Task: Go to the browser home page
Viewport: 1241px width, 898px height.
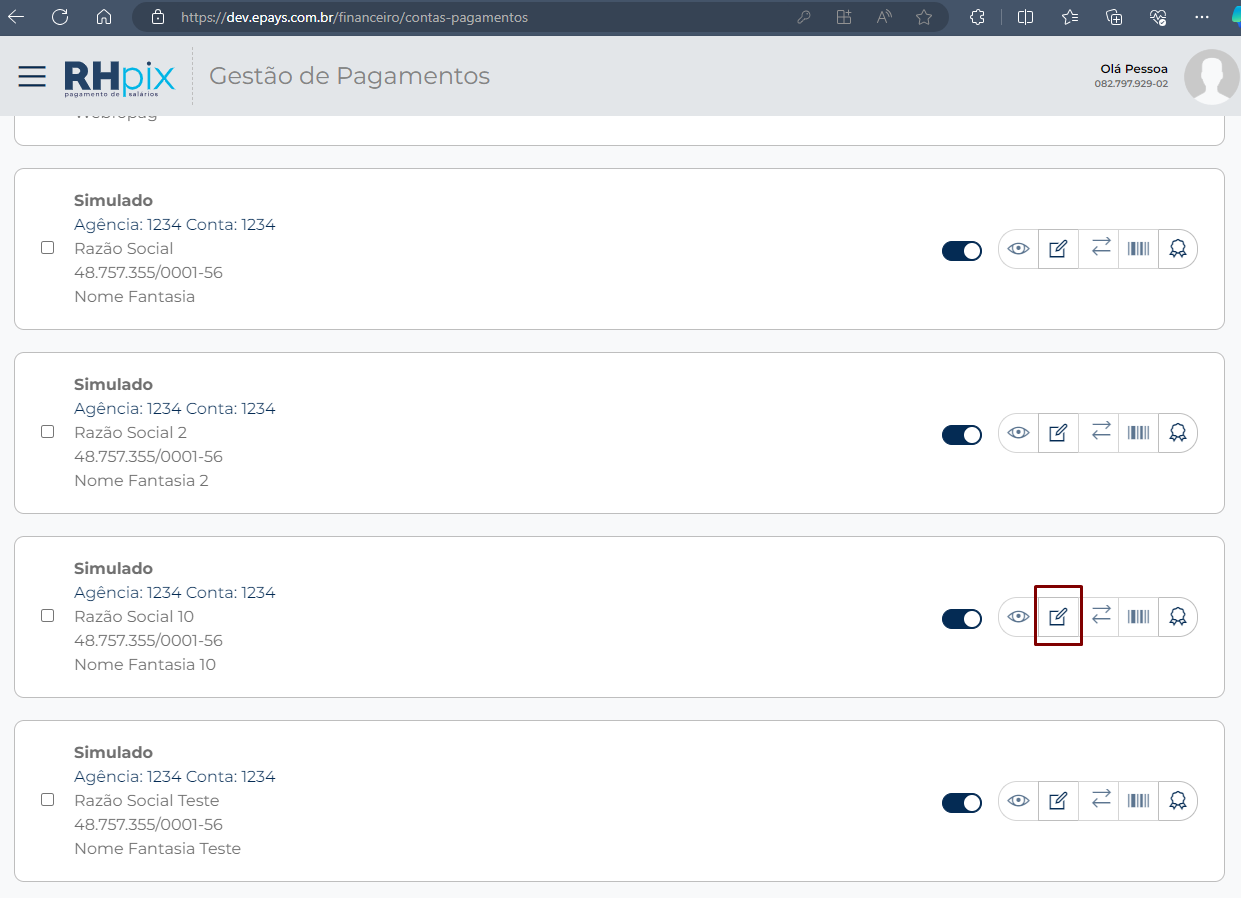Action: point(104,17)
